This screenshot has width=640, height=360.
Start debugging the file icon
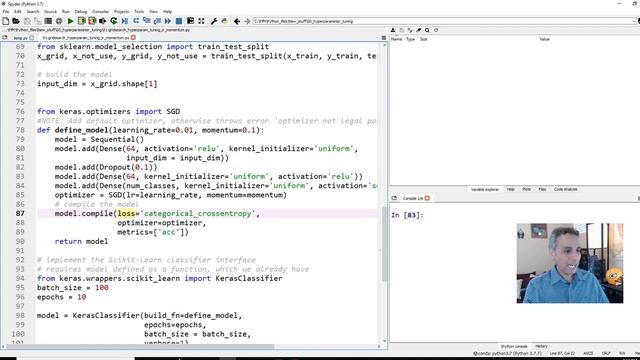click(x=125, y=21)
